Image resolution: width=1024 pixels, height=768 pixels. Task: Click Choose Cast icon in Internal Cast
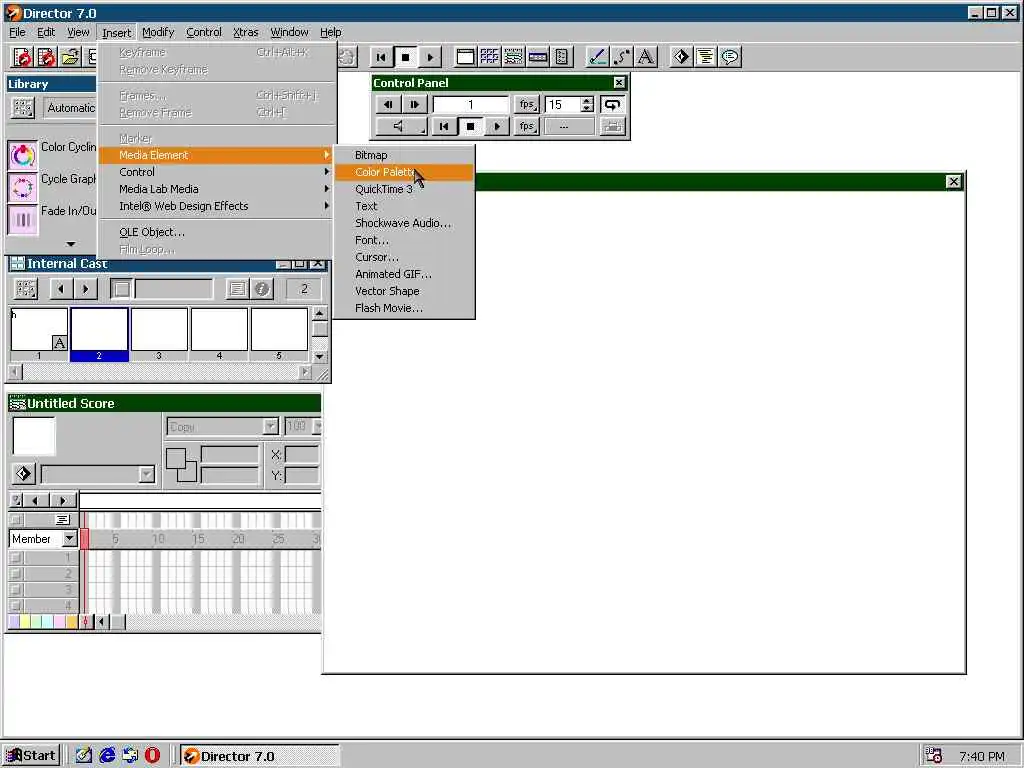(x=26, y=289)
